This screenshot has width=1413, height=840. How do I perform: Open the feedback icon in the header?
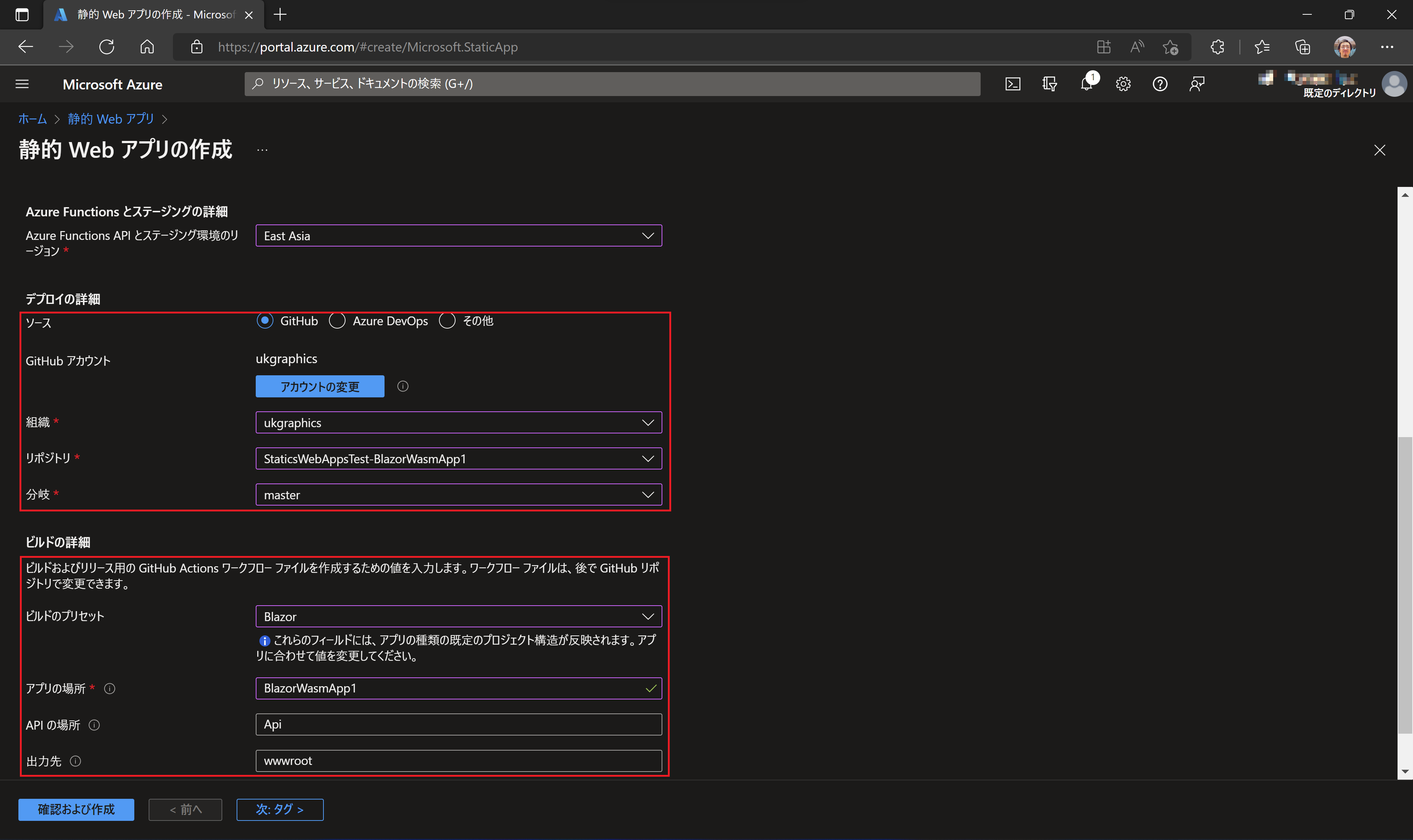(1197, 84)
